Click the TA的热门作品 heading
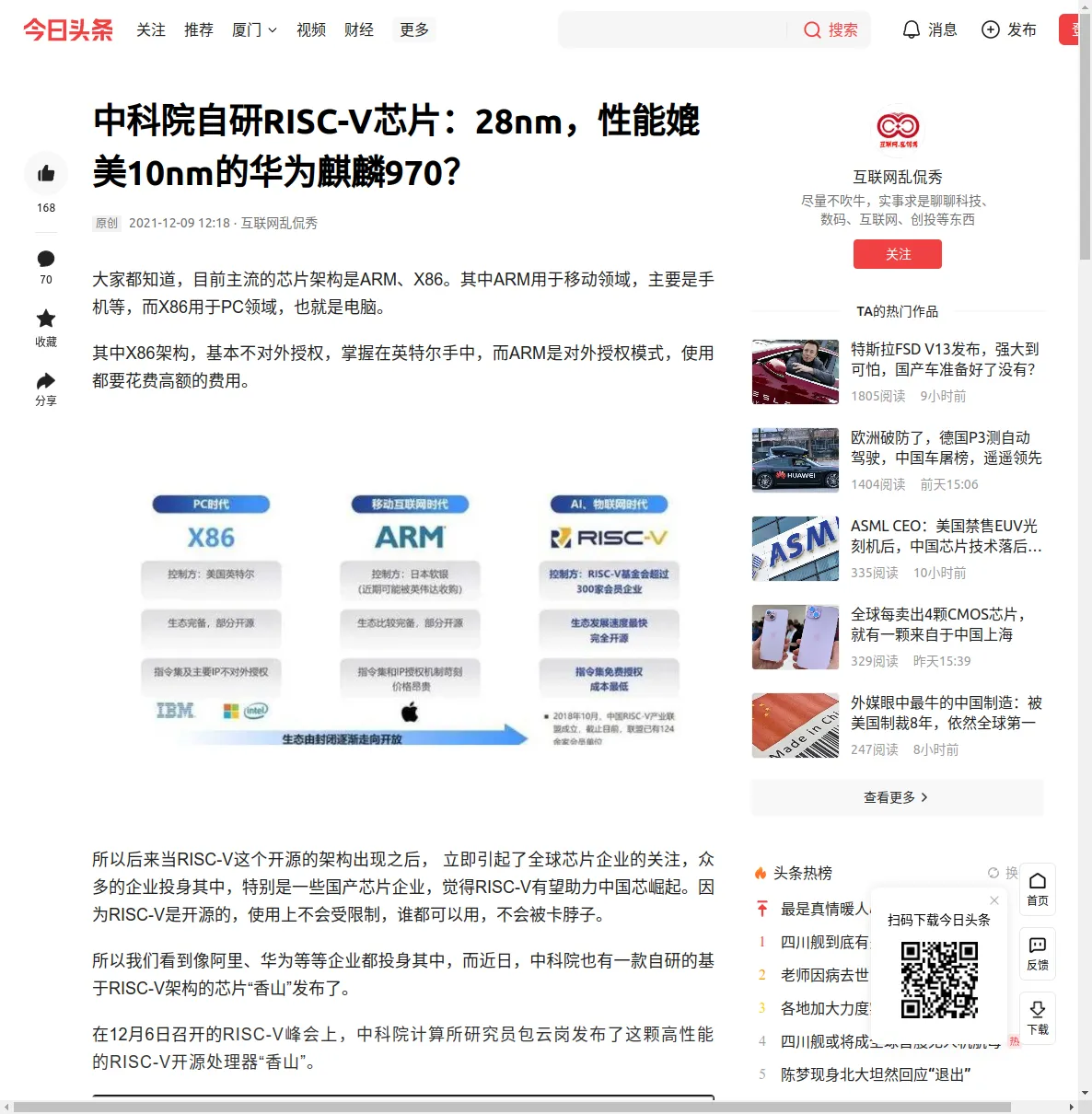The width and height of the screenshot is (1092, 1114). tap(898, 311)
